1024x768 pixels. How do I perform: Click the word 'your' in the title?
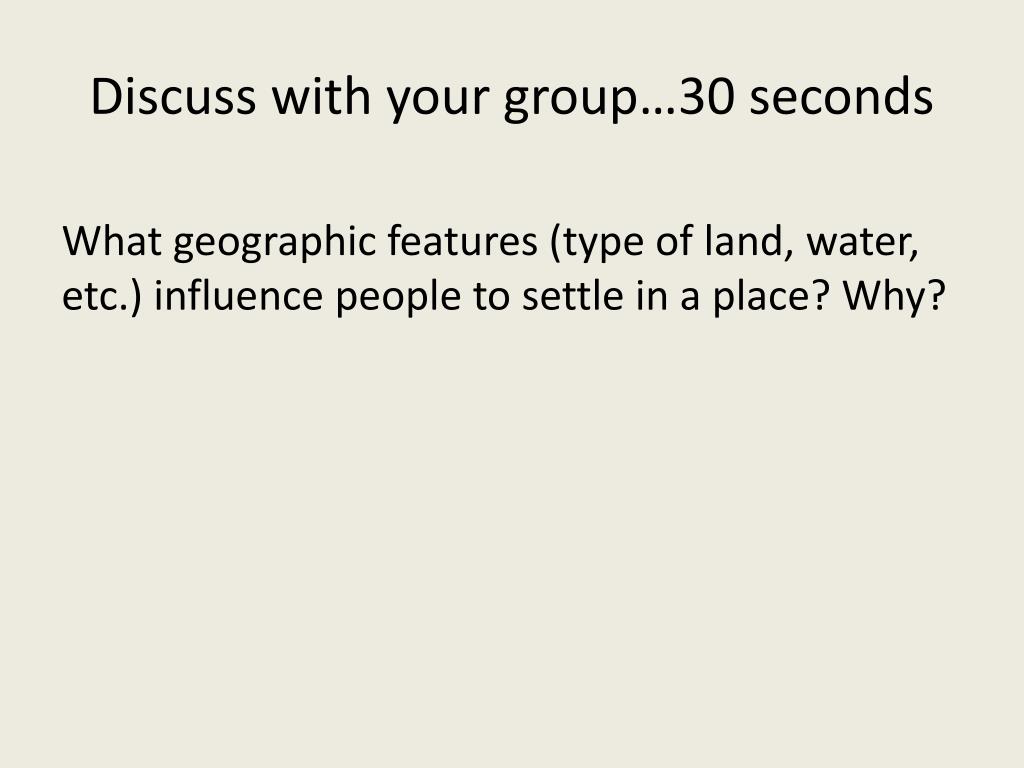tap(438, 101)
